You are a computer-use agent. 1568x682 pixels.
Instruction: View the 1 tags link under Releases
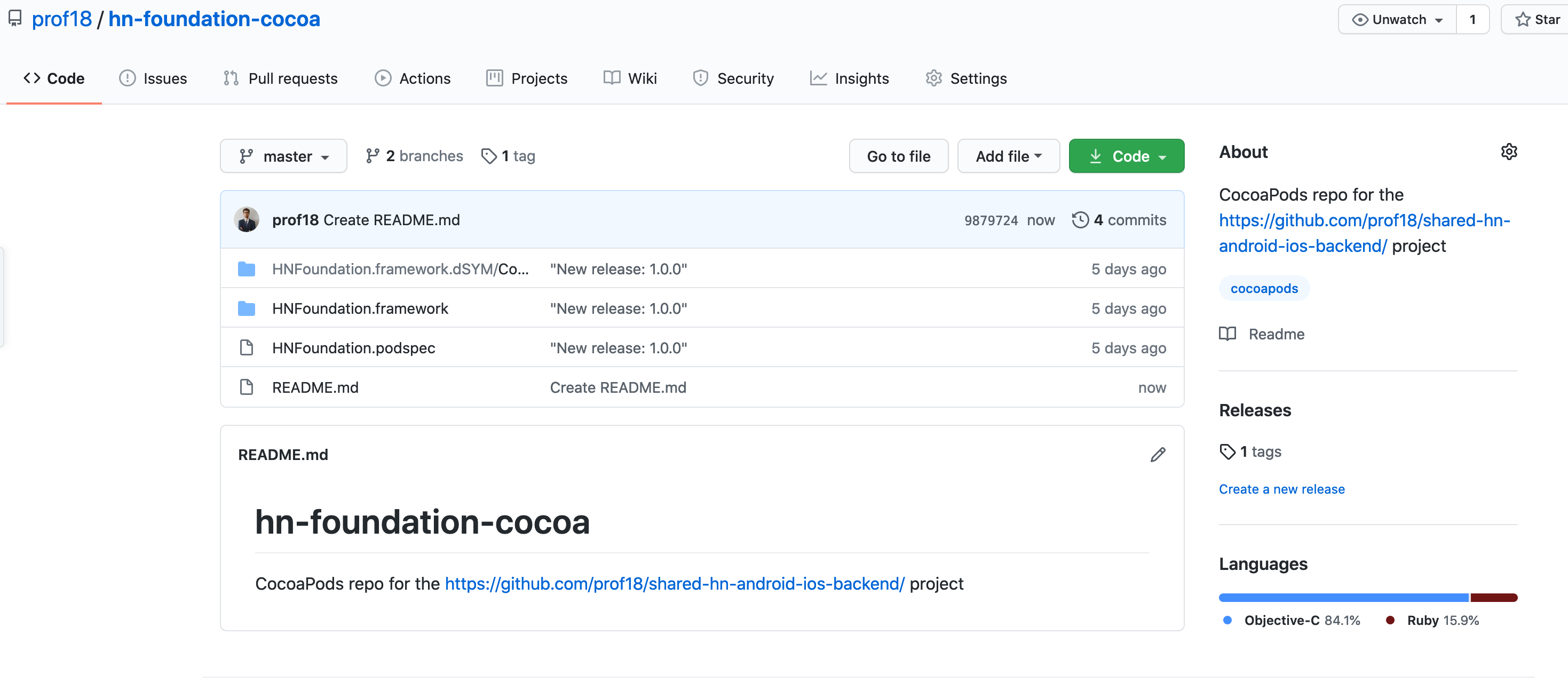1250,451
